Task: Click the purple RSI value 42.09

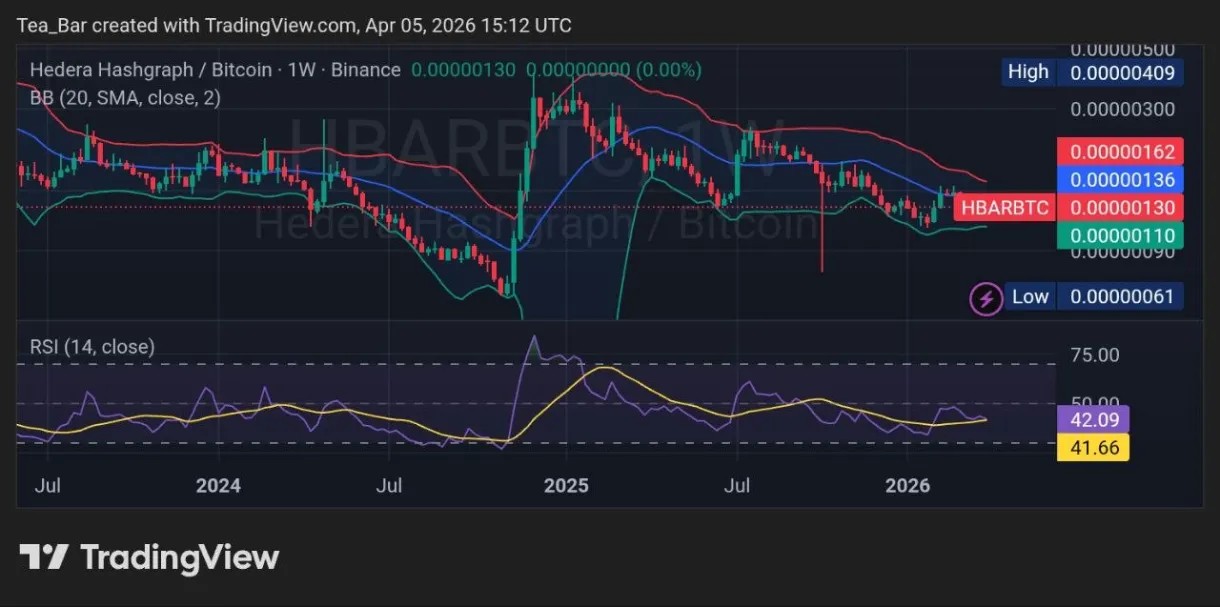Action: pos(1093,420)
